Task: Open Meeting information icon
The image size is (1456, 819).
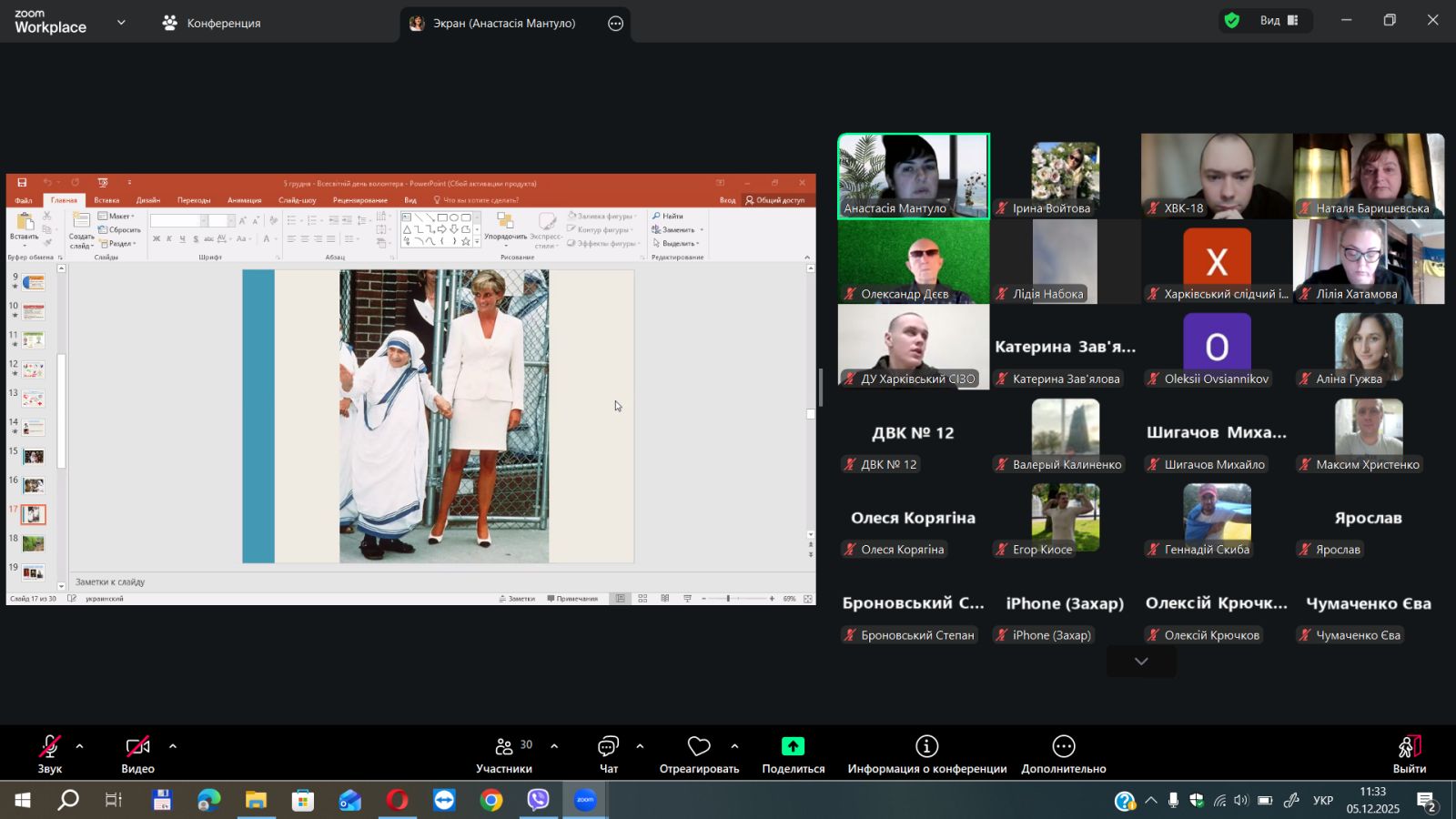Action: pyautogui.click(x=926, y=747)
